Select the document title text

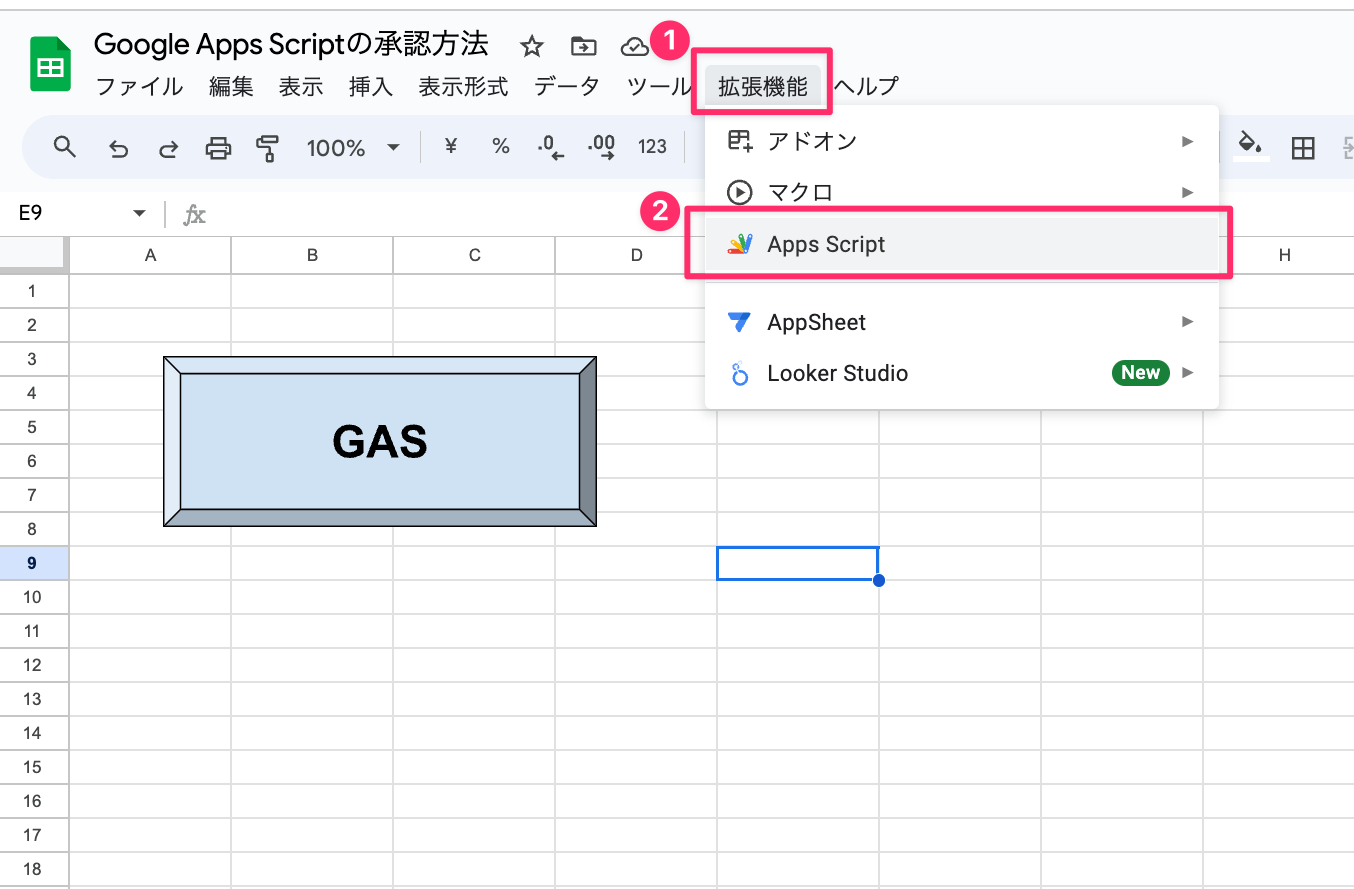point(291,44)
